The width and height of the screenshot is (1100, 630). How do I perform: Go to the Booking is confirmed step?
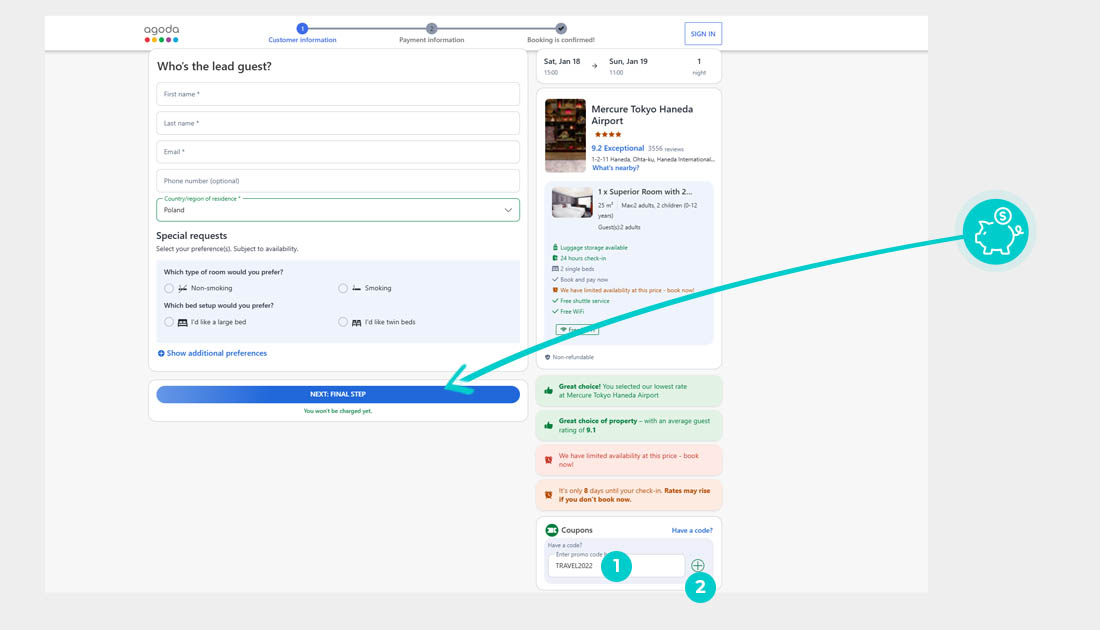coord(561,40)
